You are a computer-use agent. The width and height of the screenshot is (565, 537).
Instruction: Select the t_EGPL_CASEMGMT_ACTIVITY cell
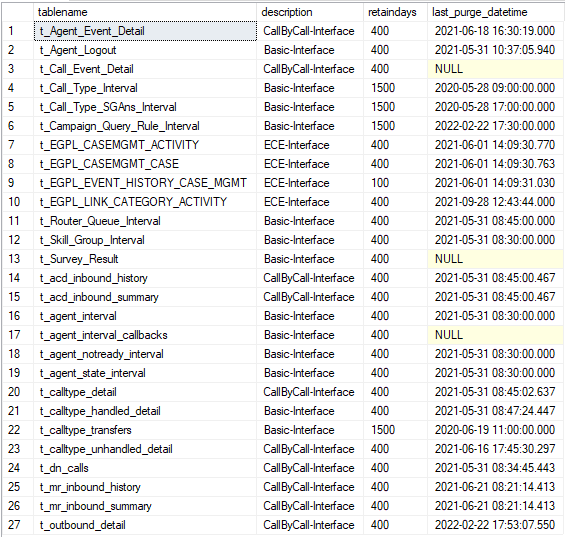(145, 145)
